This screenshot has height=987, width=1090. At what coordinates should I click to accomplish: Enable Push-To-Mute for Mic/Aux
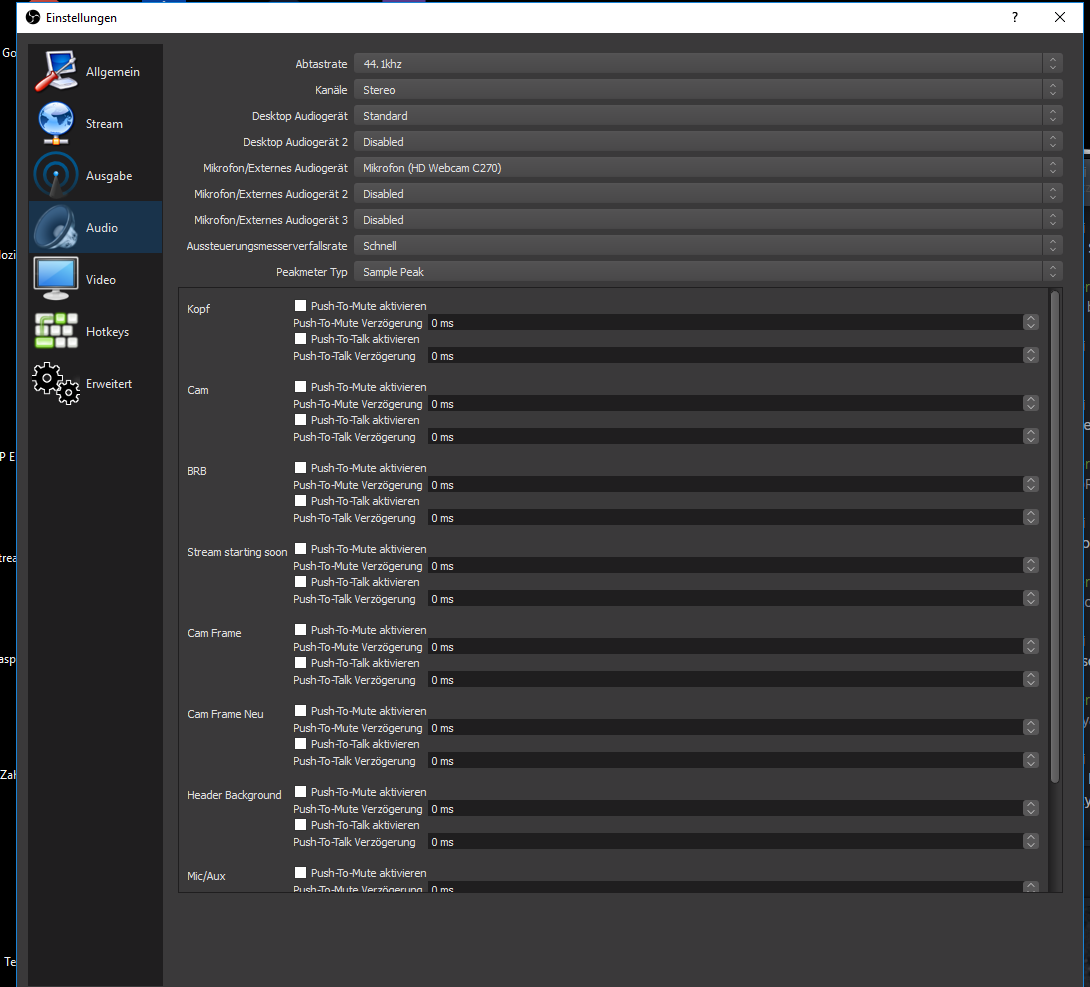pos(300,872)
